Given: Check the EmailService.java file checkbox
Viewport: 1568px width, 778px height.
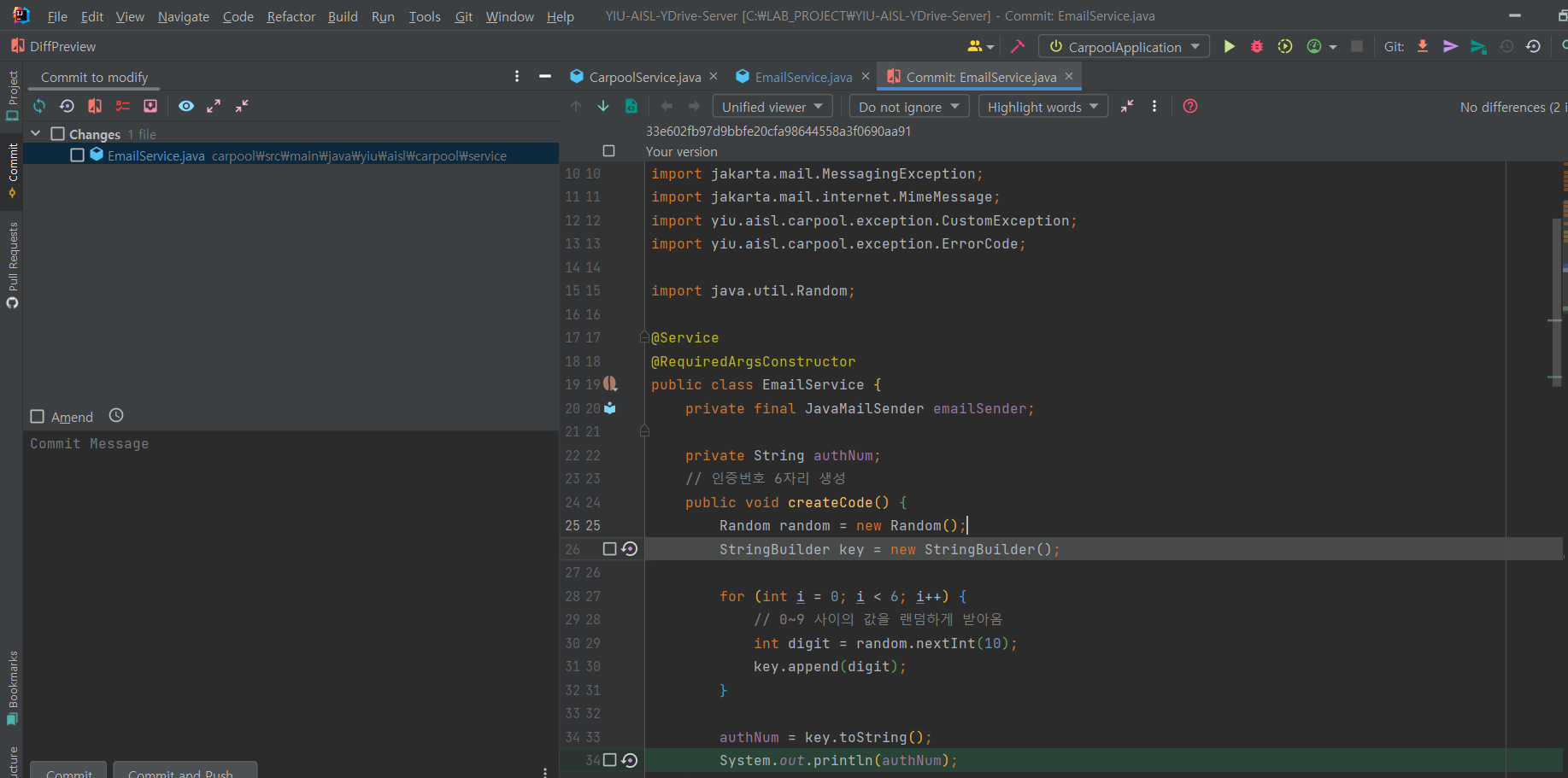Looking at the screenshot, I should click(x=78, y=155).
